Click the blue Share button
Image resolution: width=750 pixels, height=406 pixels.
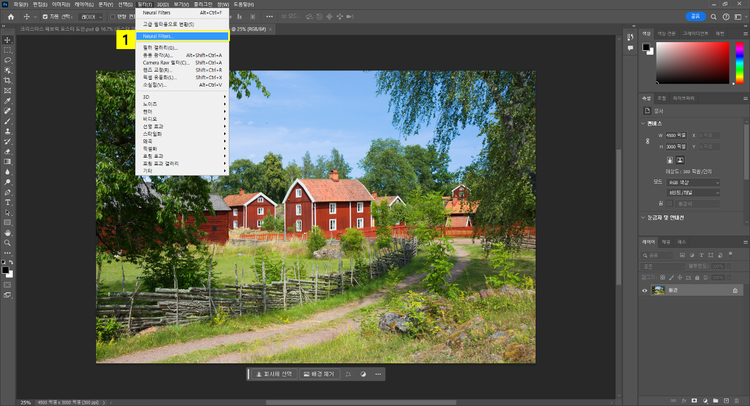coord(695,17)
